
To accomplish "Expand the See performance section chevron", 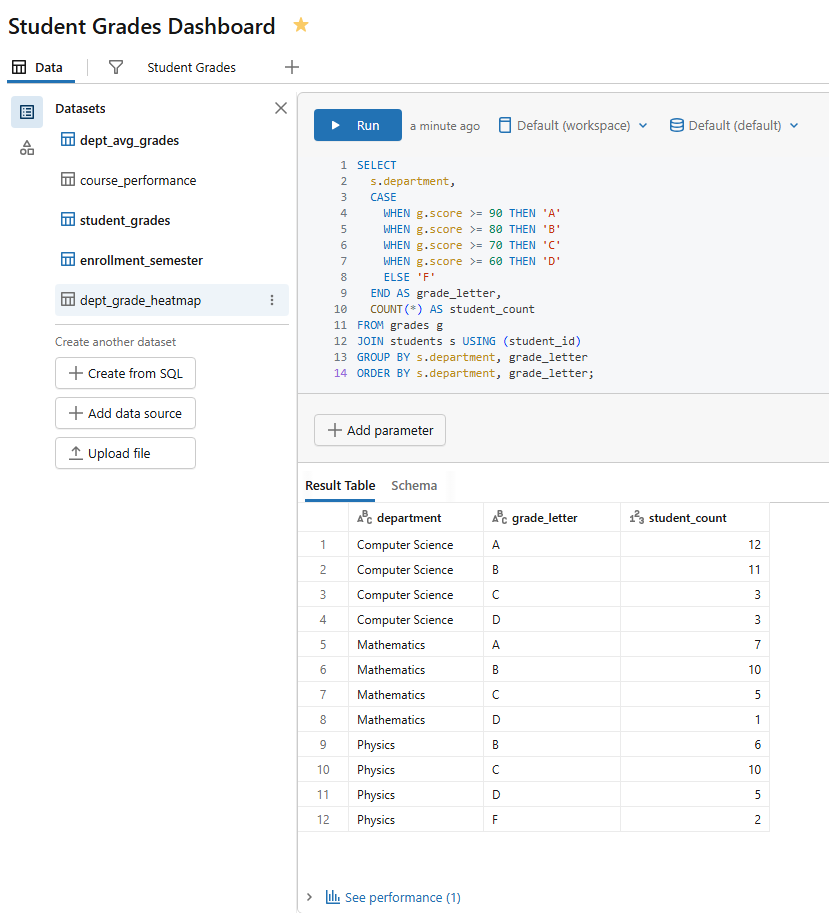I will click(x=309, y=897).
